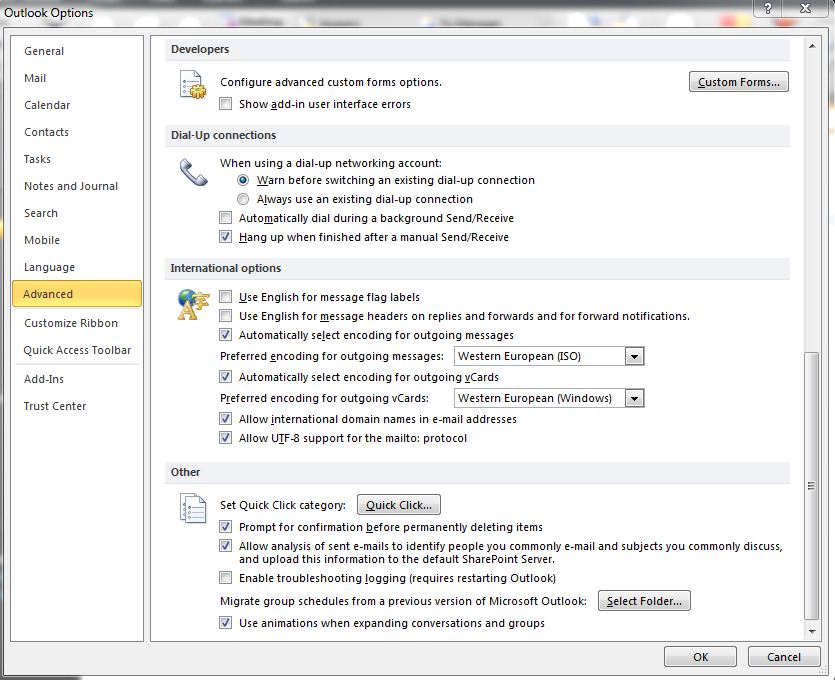Click the Custom Forms button

tap(738, 81)
